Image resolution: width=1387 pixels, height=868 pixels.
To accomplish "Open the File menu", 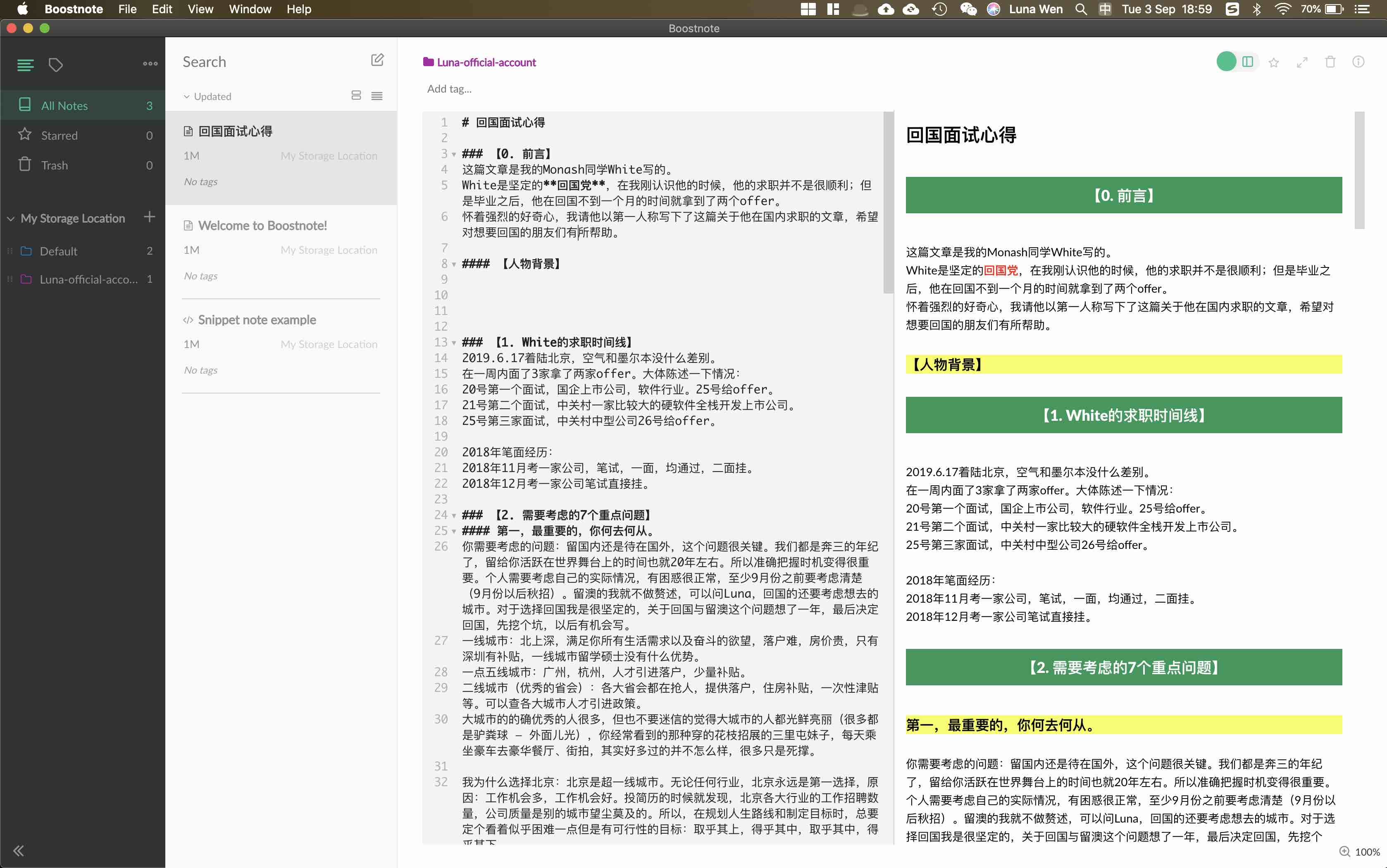I will [x=127, y=9].
